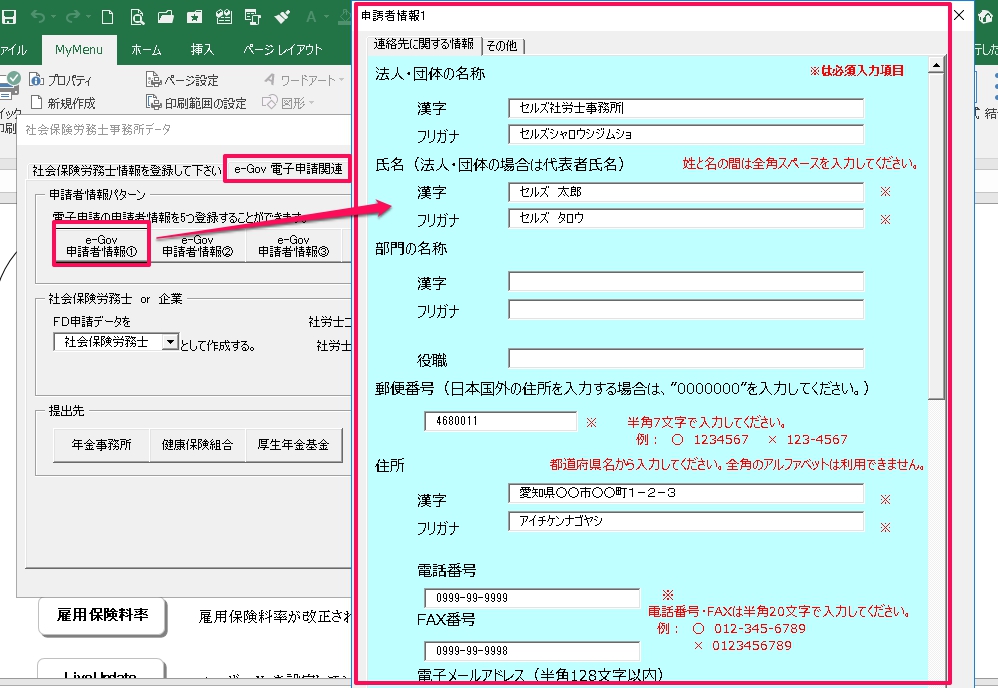Expand the 図形 dropdown arrow
The image size is (998, 688).
point(312,102)
